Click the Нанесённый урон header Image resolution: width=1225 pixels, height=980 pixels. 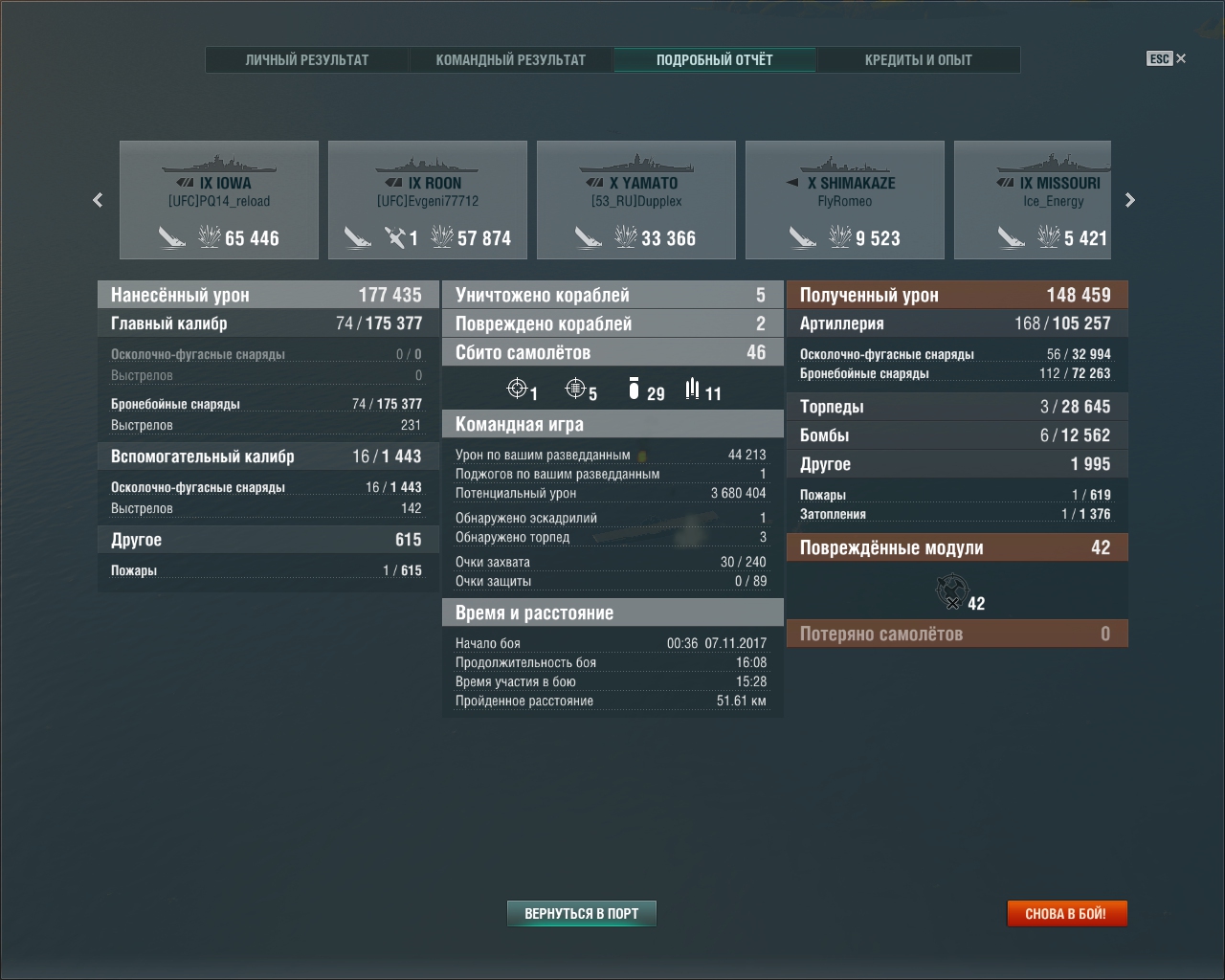click(x=266, y=295)
